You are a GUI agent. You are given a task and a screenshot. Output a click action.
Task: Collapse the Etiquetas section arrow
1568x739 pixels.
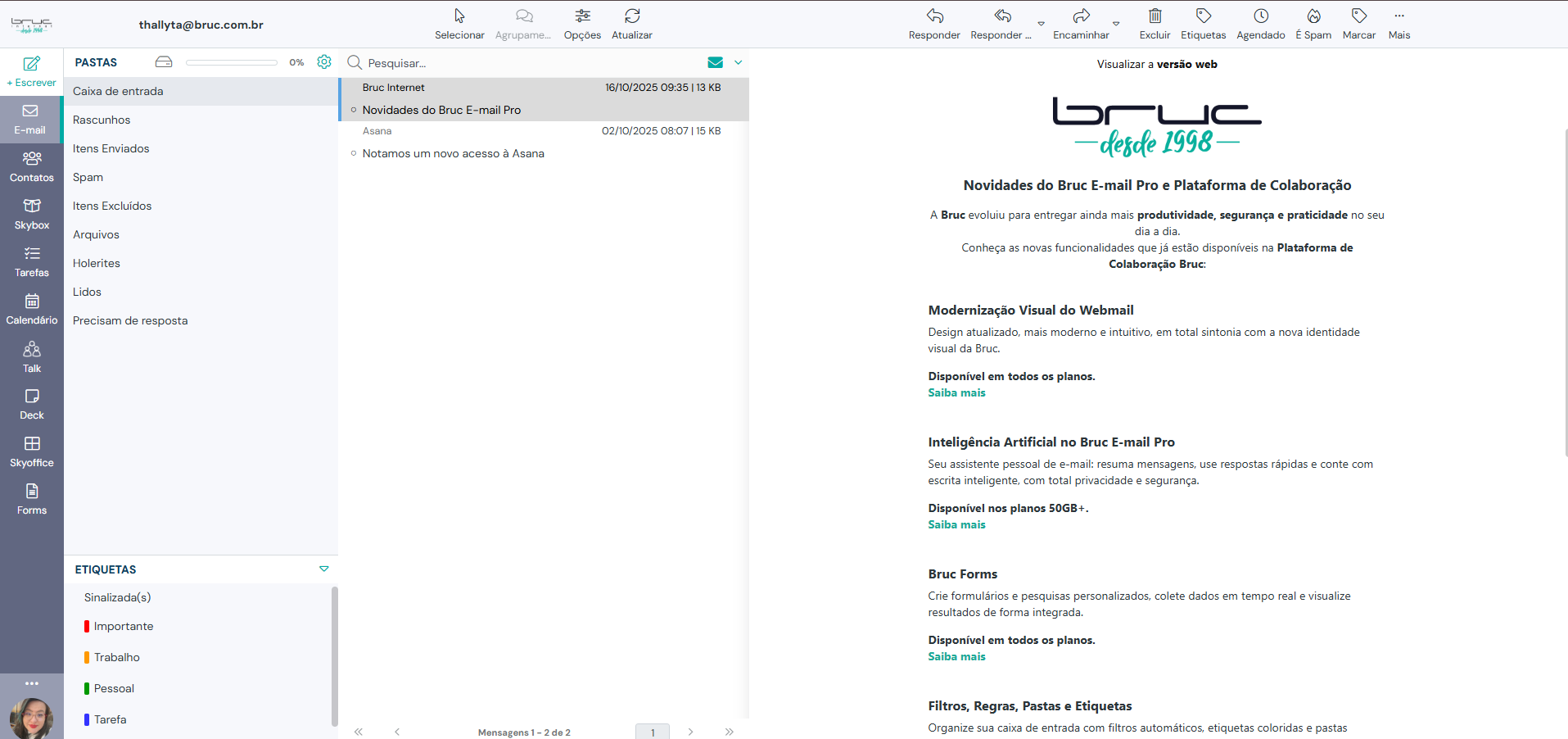[324, 569]
